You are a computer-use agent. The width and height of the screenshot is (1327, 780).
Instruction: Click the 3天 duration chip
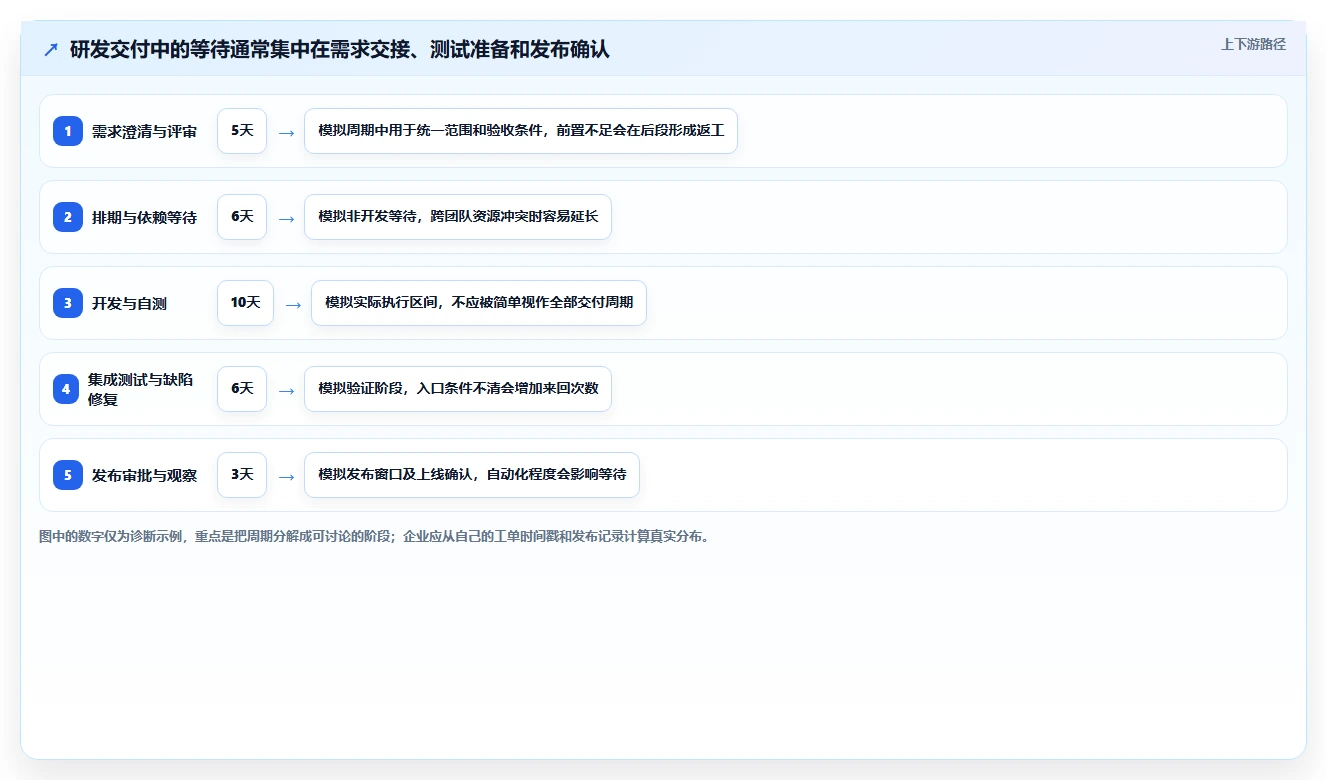coord(242,475)
